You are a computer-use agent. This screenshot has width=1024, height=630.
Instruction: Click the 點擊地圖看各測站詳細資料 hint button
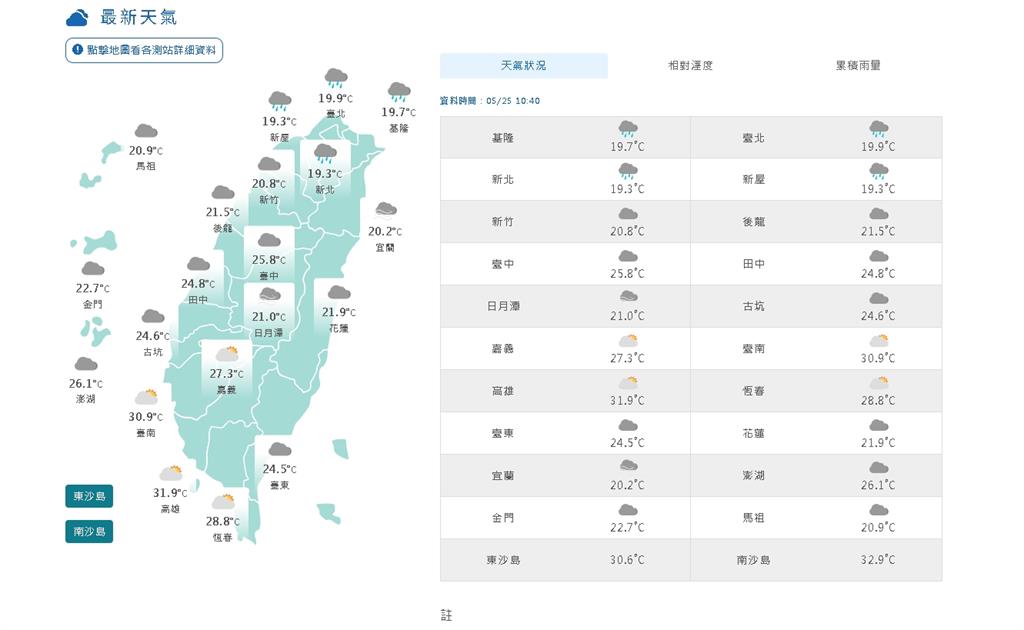click(x=144, y=50)
